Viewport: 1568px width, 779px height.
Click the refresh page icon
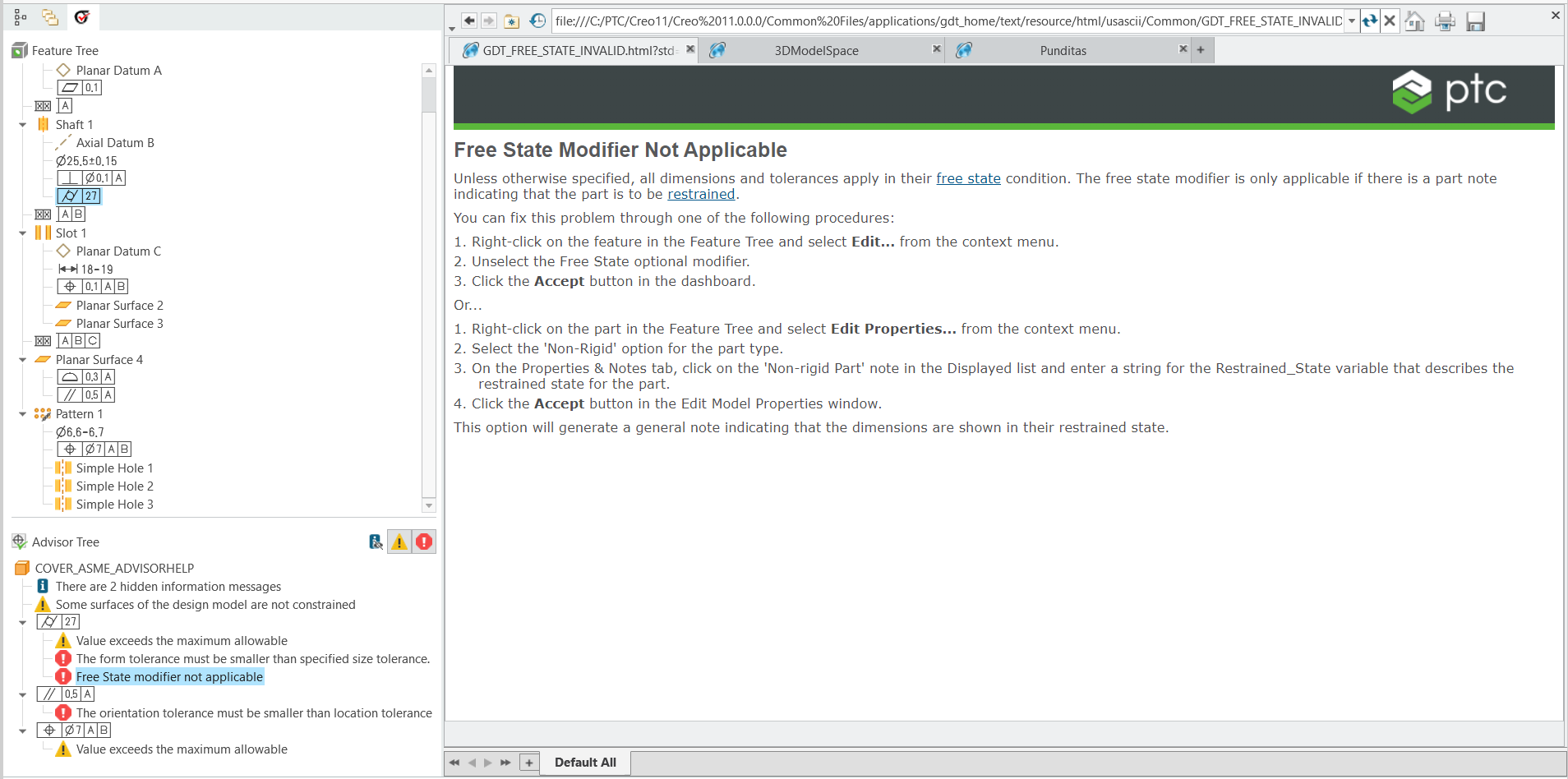pos(1370,21)
